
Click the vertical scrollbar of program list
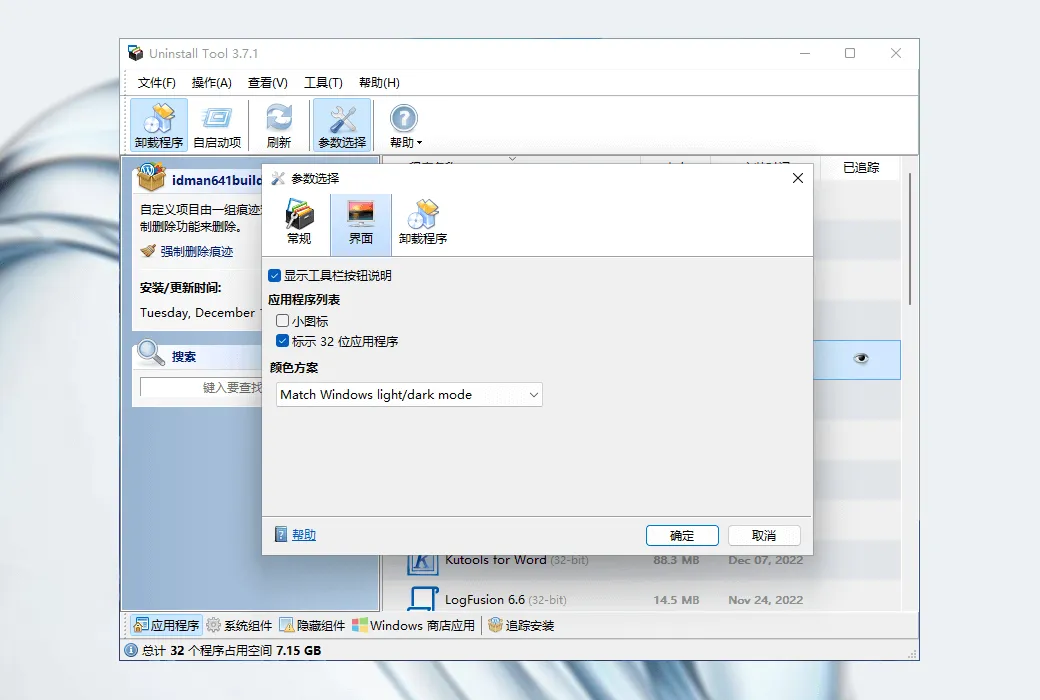tap(909, 239)
